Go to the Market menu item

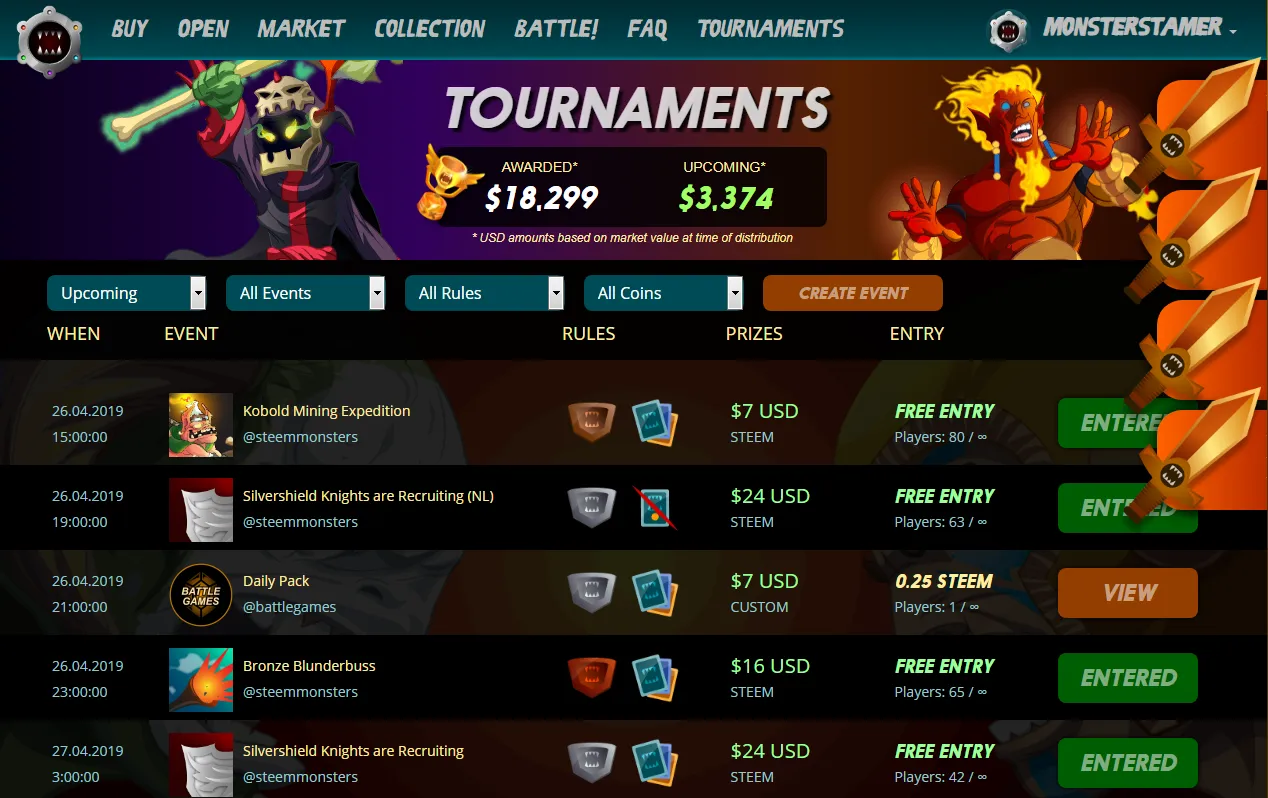click(x=301, y=29)
